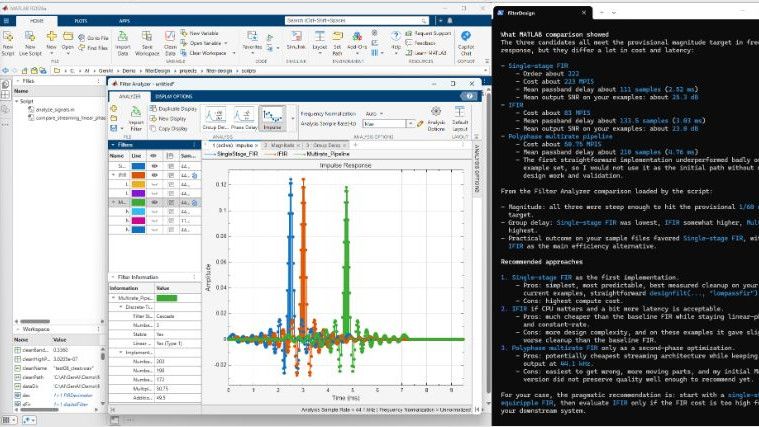Open analyze_signals.m in Files panel
The image size is (759, 427).
coord(51,110)
